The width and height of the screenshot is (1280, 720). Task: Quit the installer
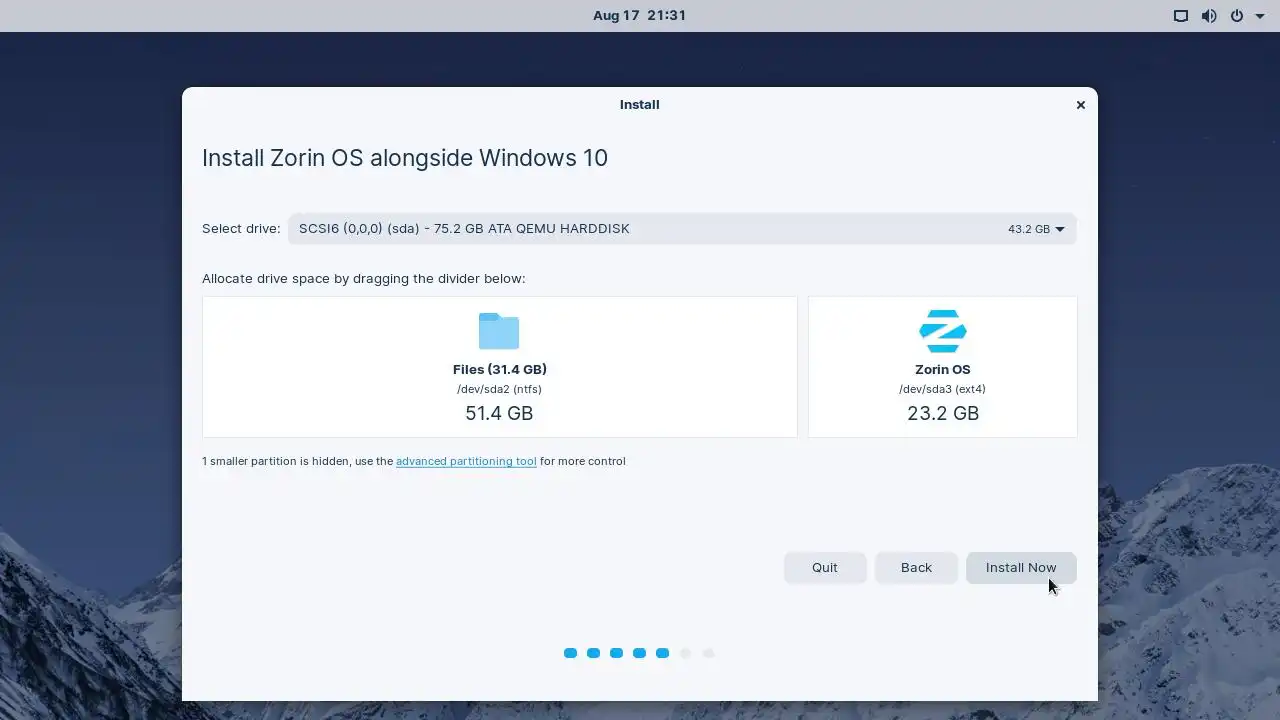point(825,567)
